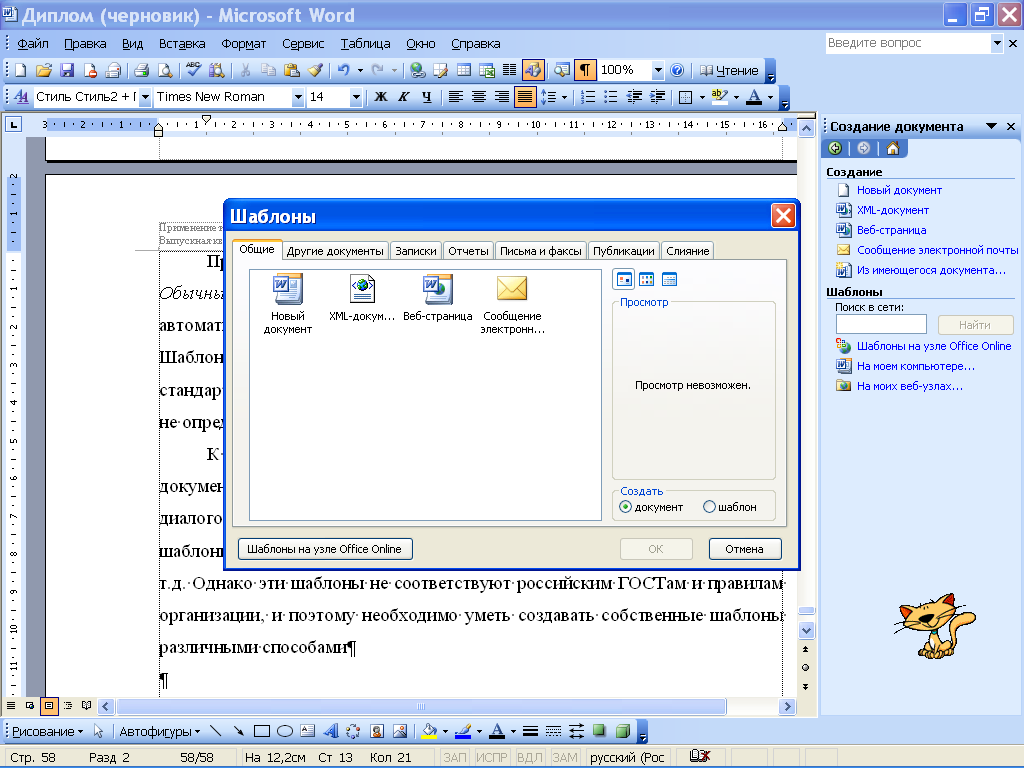Click the Из имеющегося документа... link
Viewport: 1024px width, 768px height.
[931, 270]
